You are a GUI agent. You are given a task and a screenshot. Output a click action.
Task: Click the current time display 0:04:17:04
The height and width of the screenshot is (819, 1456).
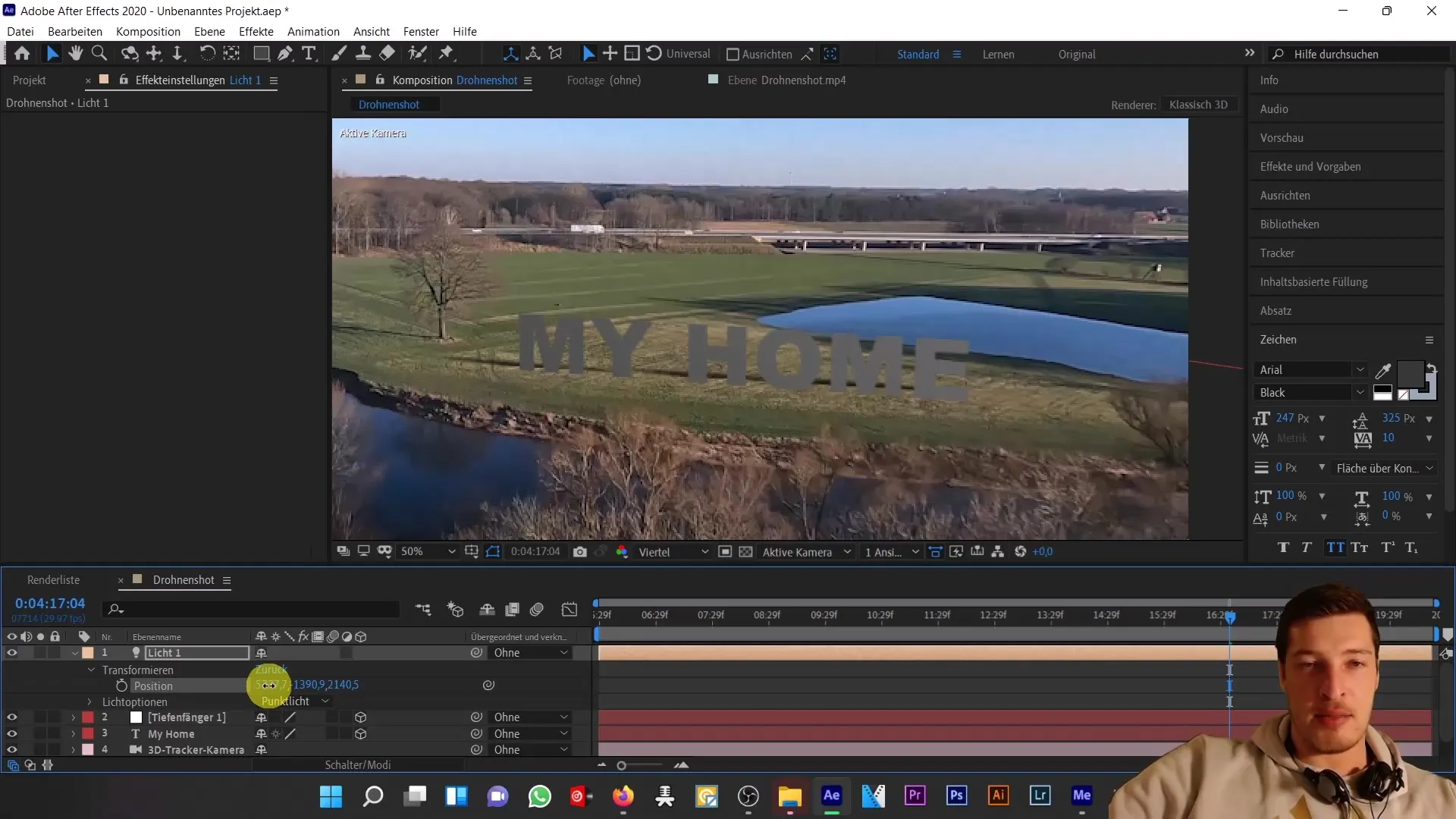(x=49, y=602)
